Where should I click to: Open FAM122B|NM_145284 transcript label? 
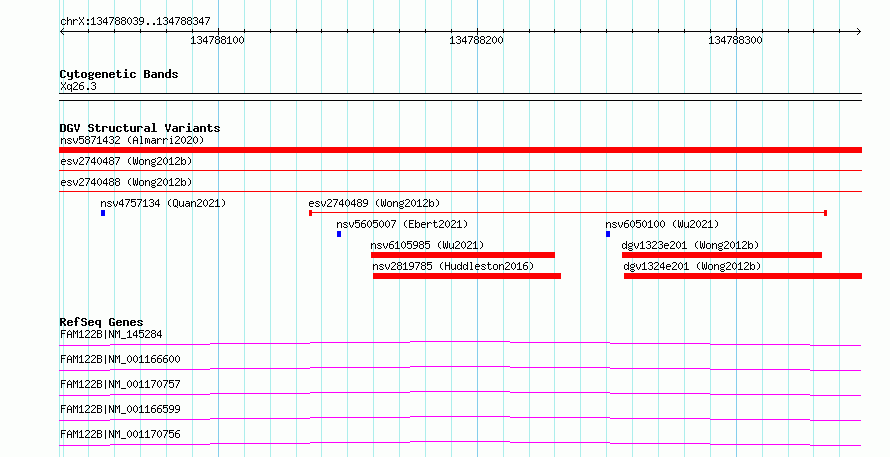click(x=111, y=334)
